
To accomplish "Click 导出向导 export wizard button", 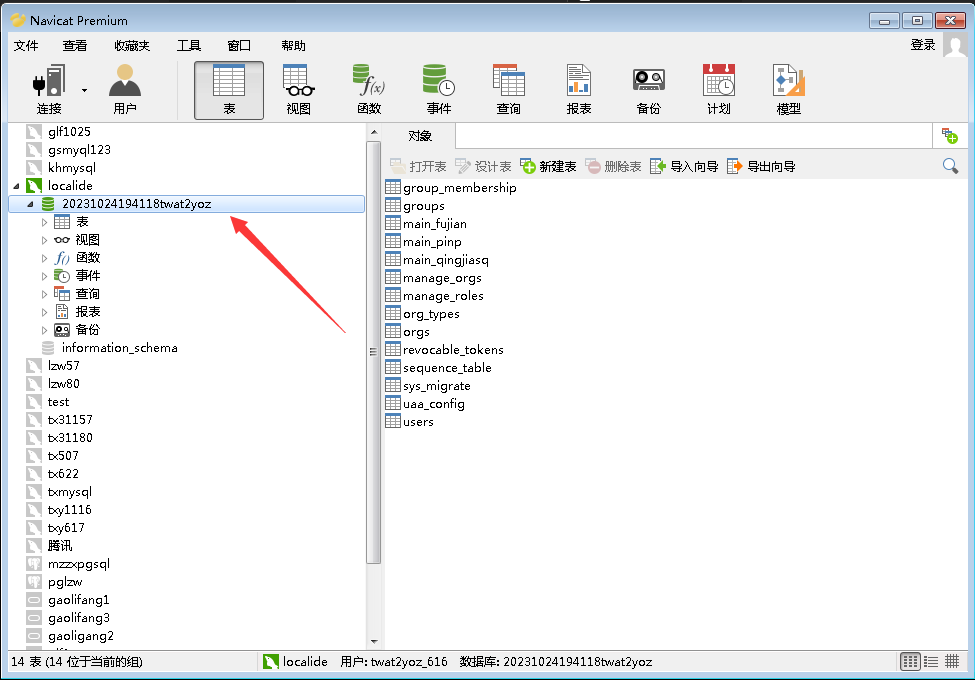I will 761,166.
